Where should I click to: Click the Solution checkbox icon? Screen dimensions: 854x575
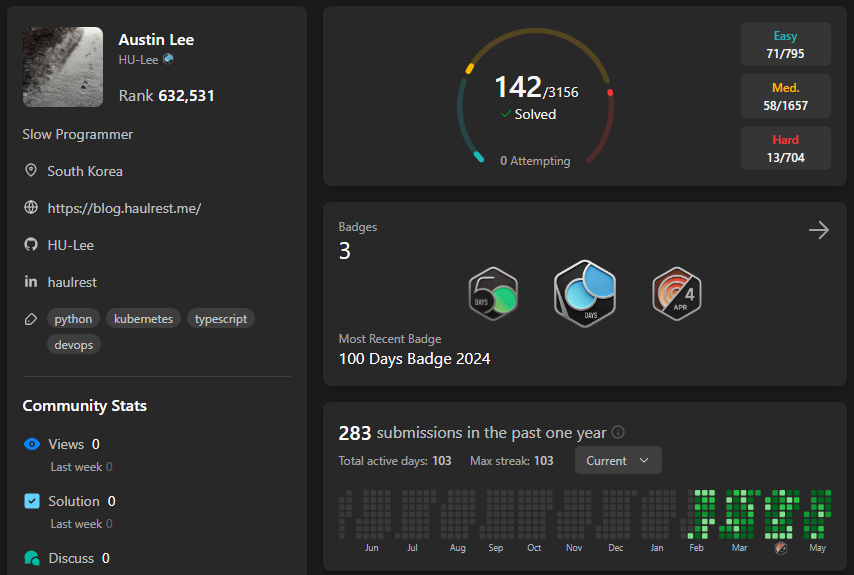(32, 501)
